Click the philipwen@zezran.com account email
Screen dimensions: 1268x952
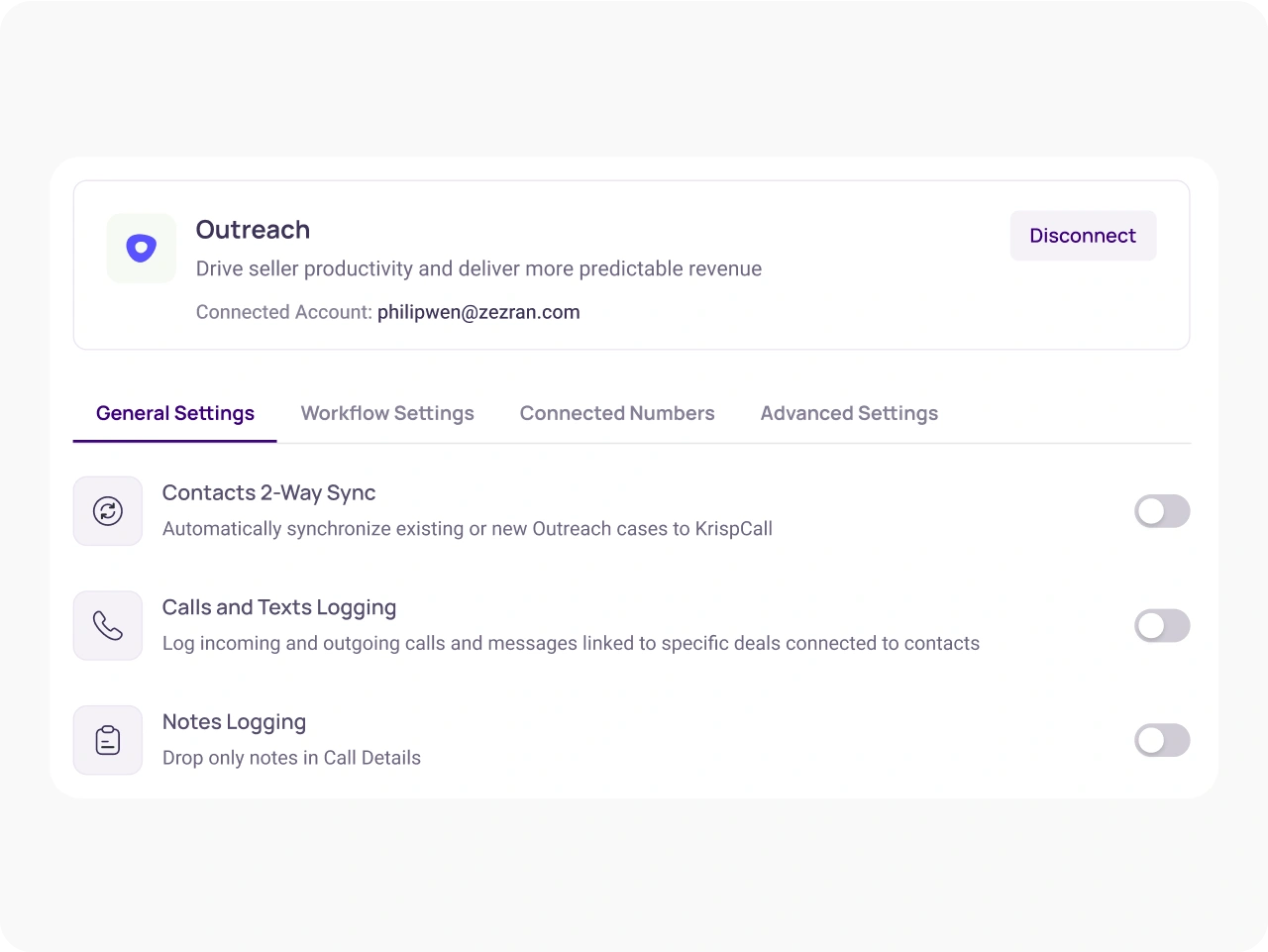tap(478, 312)
